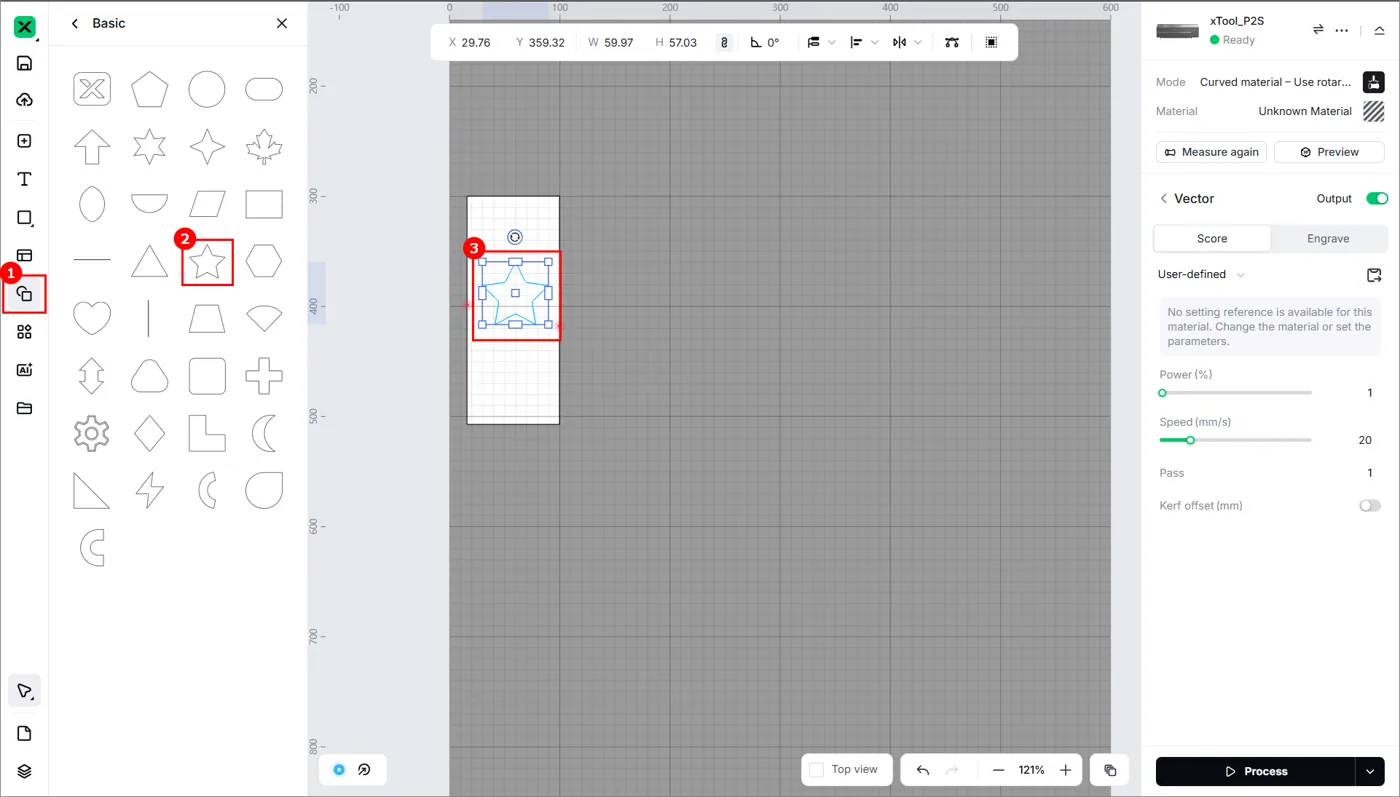Viewport: 1400px width, 797px height.
Task: Open the Mode curved material selector
Action: (1373, 82)
